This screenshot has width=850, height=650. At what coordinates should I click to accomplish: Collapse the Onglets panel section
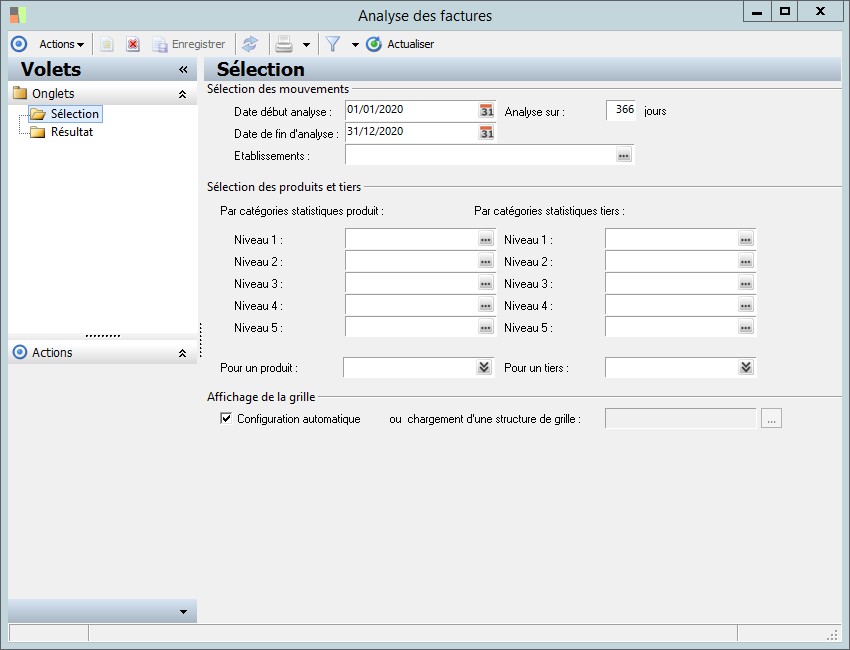point(182,94)
